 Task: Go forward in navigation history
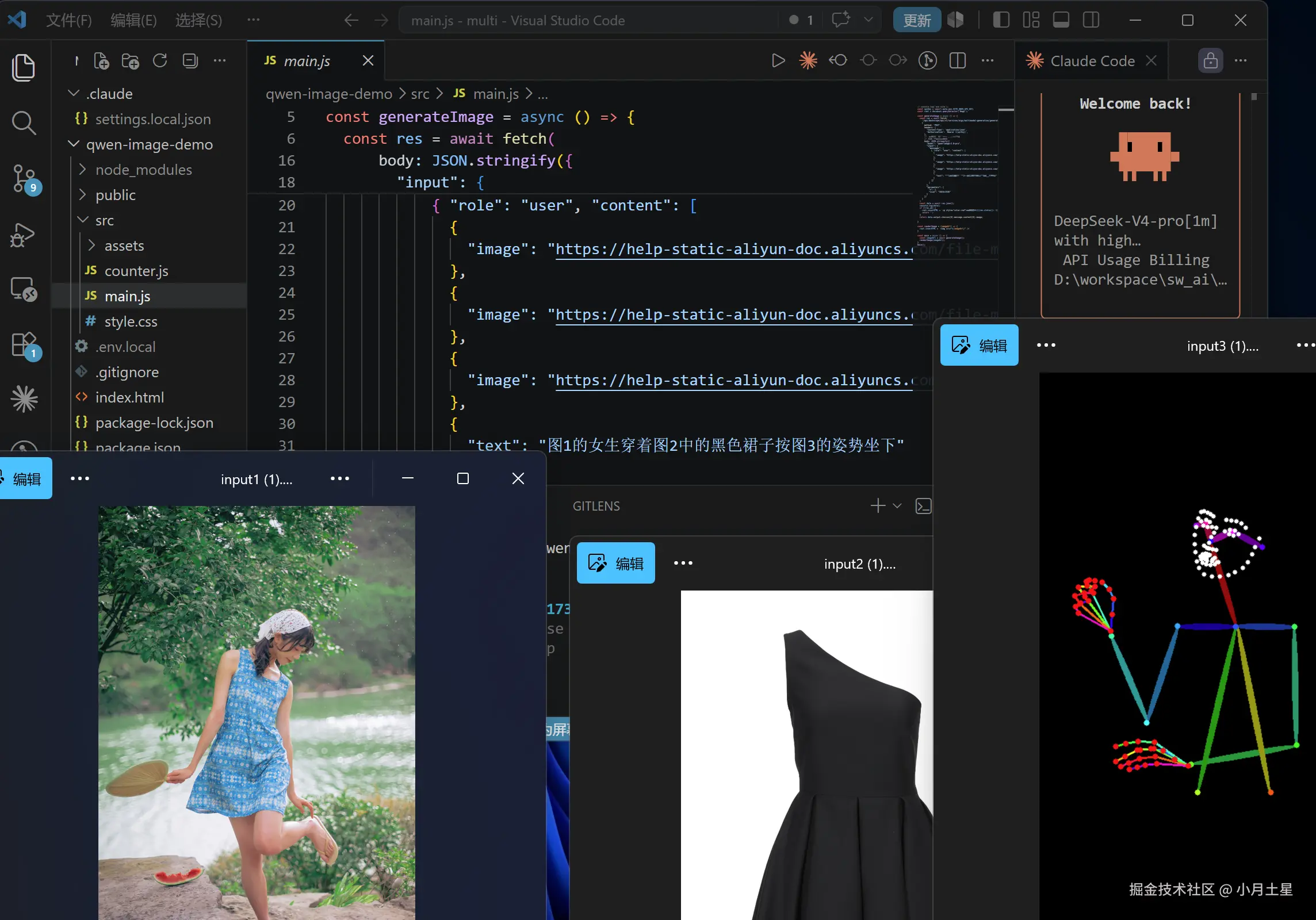[x=381, y=21]
